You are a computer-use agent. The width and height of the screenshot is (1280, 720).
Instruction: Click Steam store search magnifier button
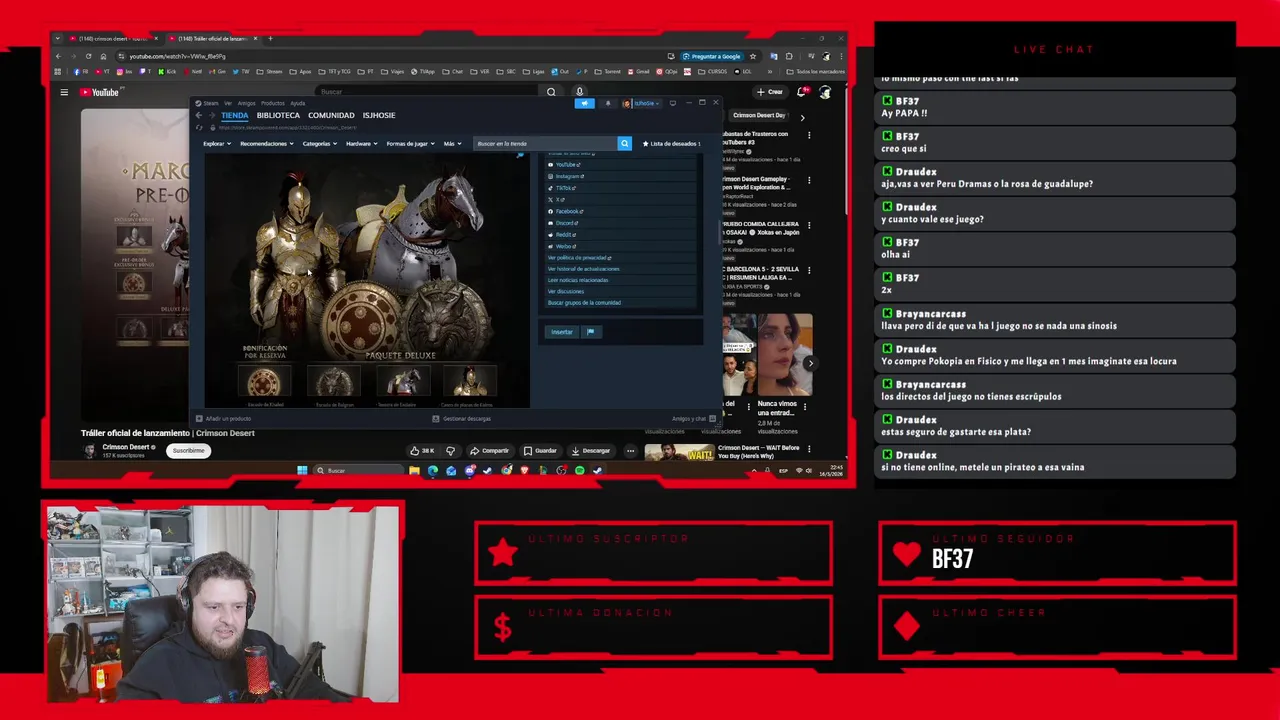[x=624, y=143]
